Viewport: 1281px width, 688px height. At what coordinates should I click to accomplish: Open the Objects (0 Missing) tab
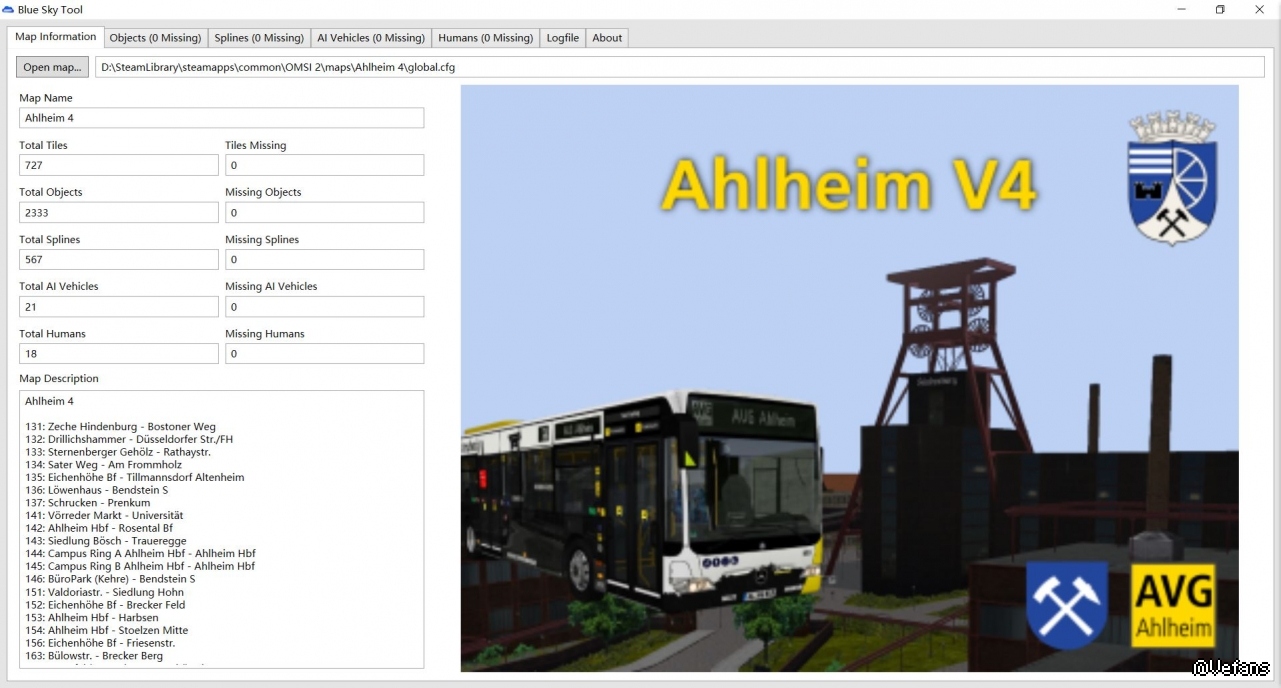[x=155, y=38]
